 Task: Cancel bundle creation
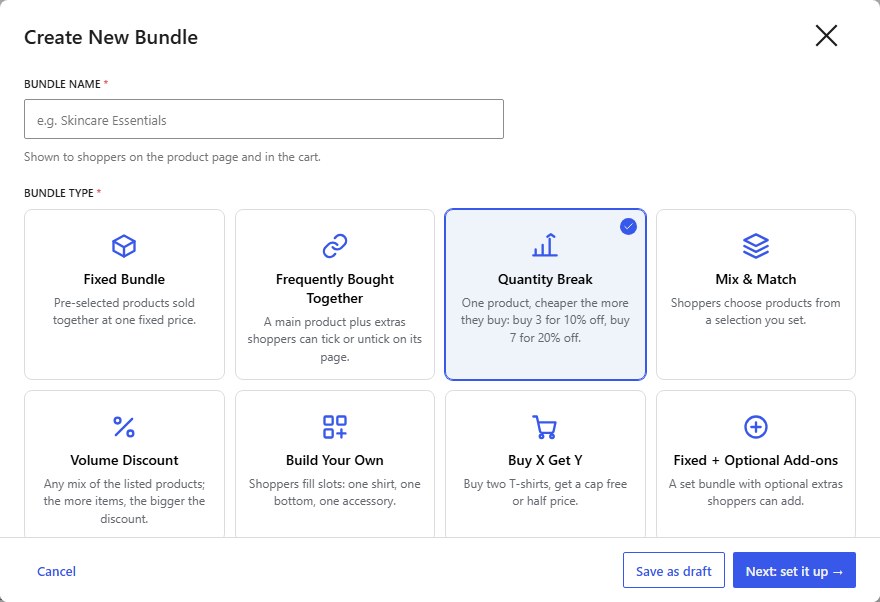(56, 571)
